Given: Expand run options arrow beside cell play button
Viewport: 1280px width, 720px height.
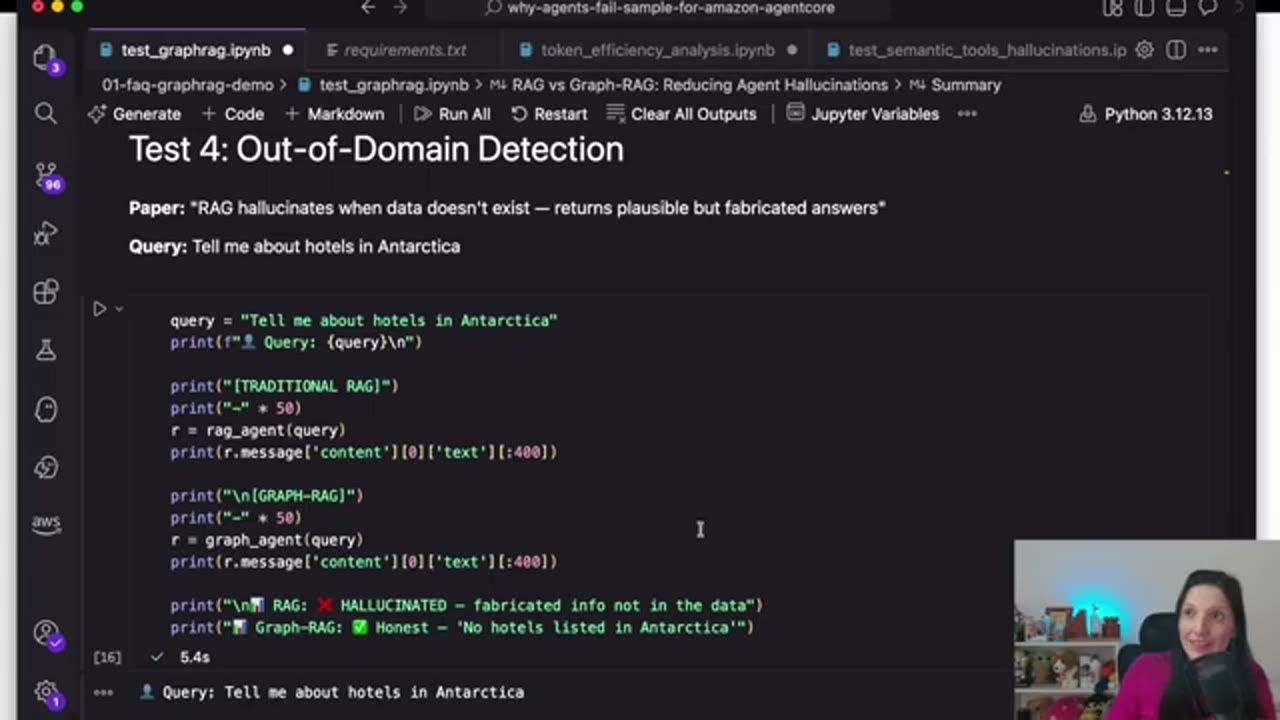Looking at the screenshot, I should click(119, 309).
